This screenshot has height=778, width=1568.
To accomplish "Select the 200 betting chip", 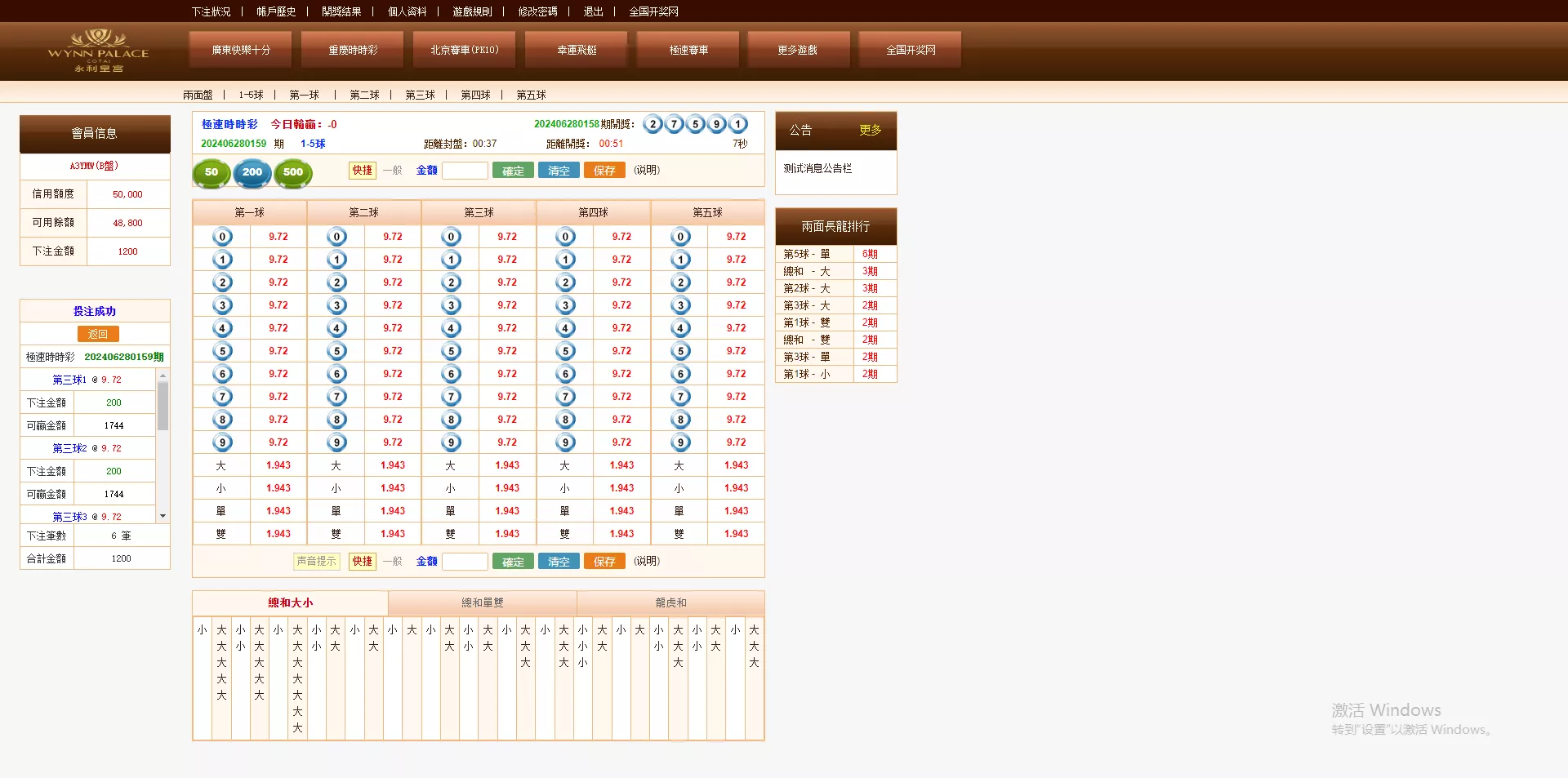I will tap(252, 173).
